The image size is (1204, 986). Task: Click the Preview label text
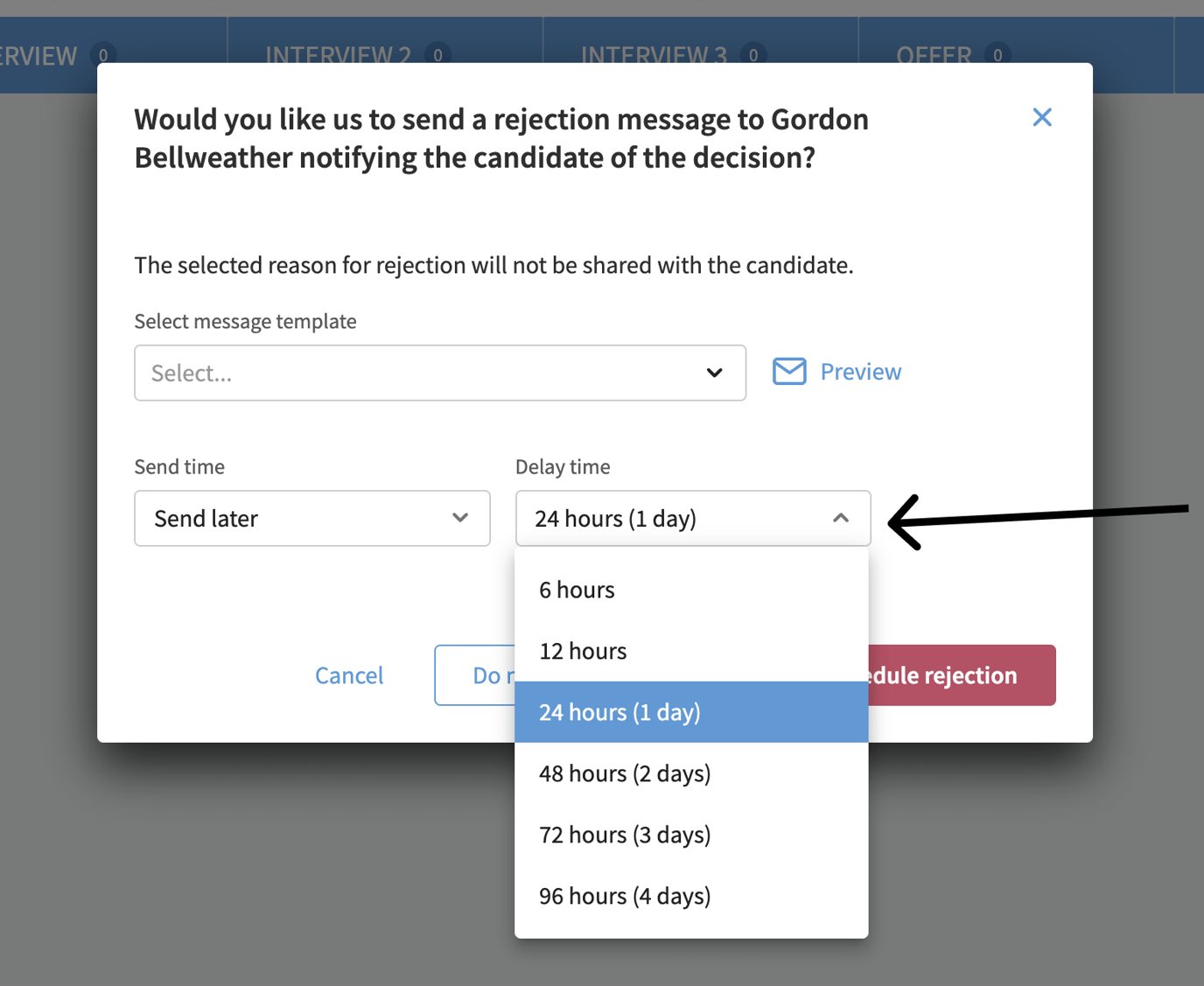coord(860,371)
